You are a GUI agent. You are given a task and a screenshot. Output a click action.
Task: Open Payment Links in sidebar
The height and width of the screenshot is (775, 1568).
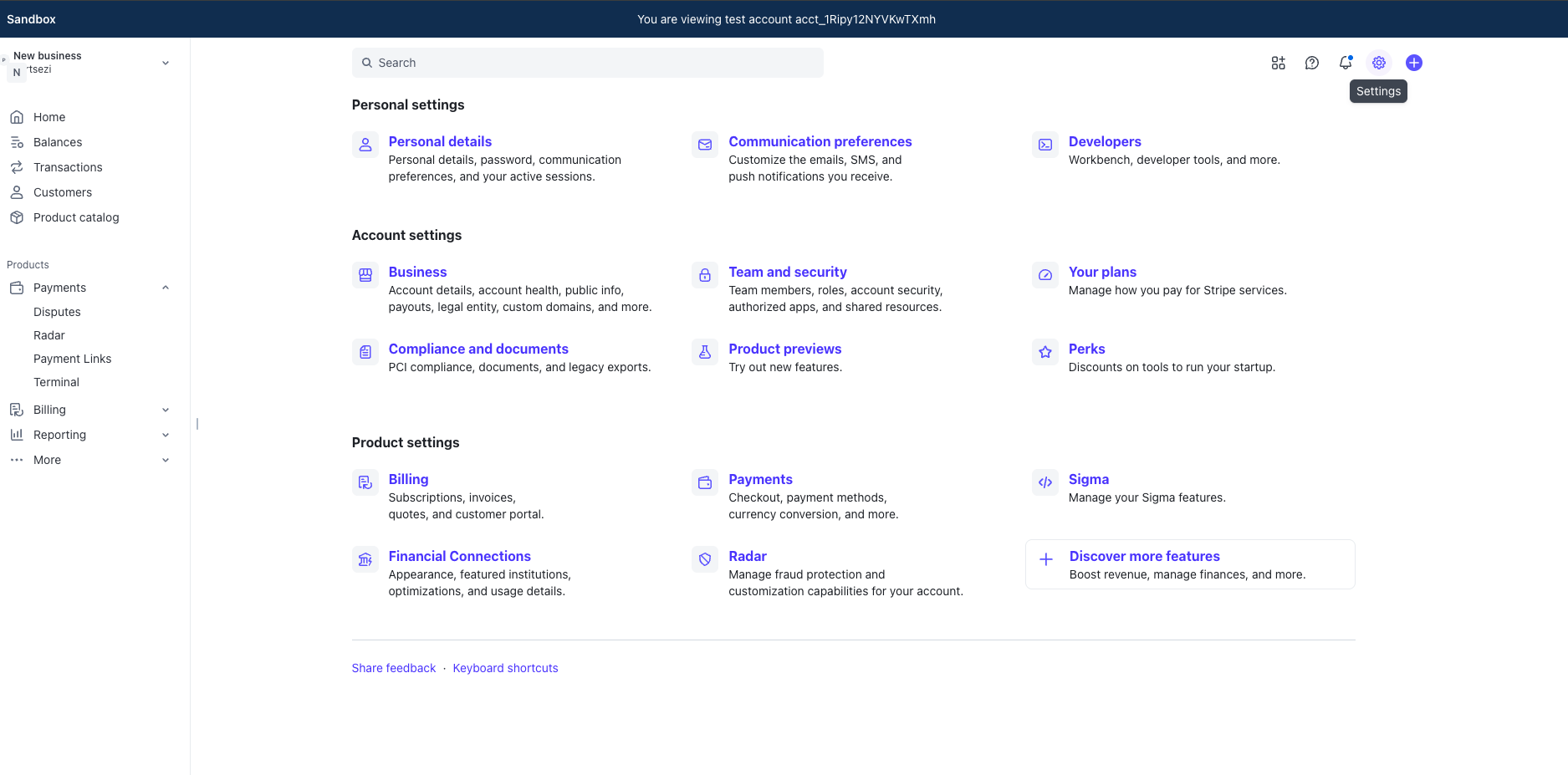pos(72,359)
